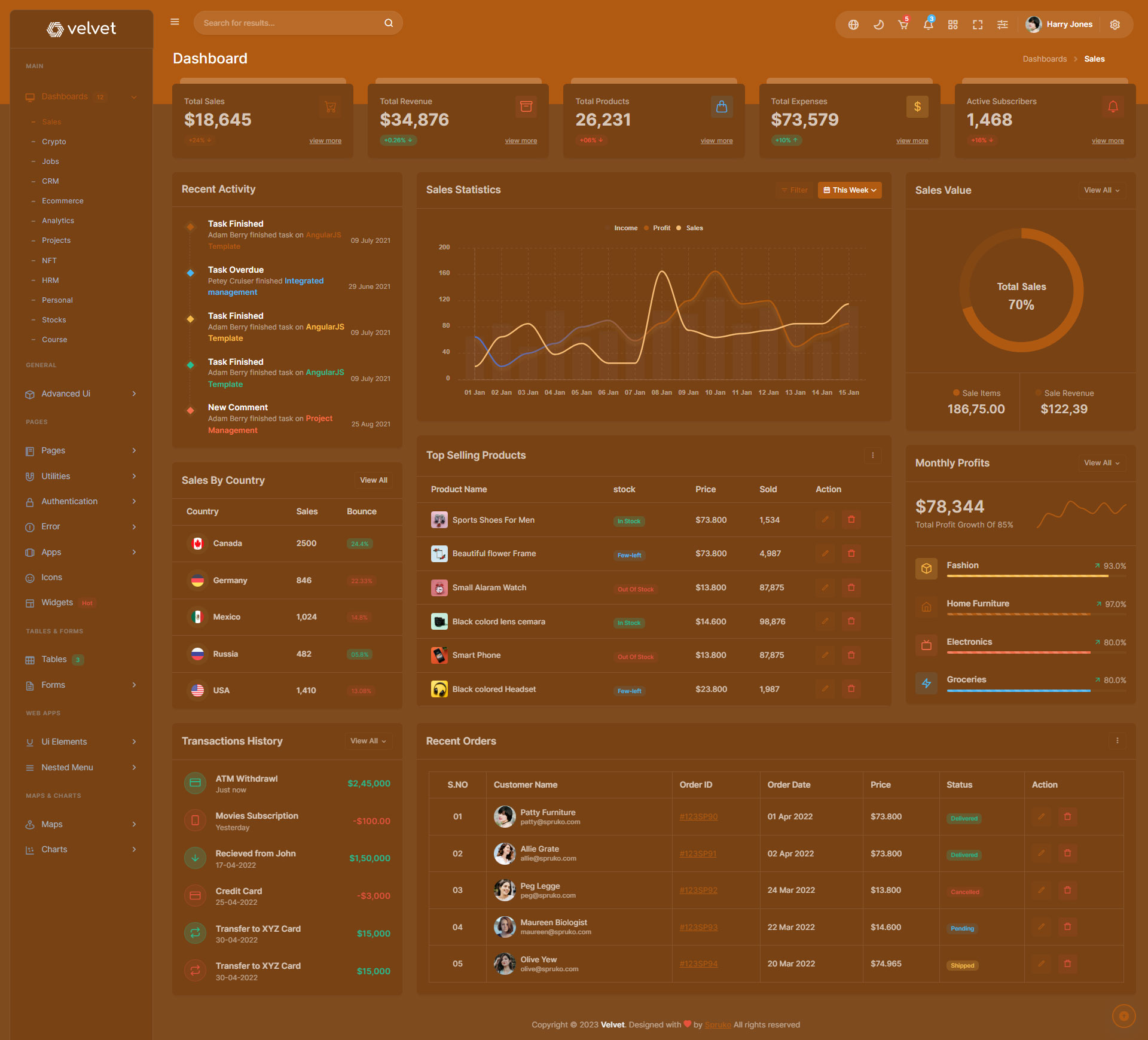Delete the Sports Shoes For Men product
This screenshot has height=1040, width=1148.
coord(851,520)
